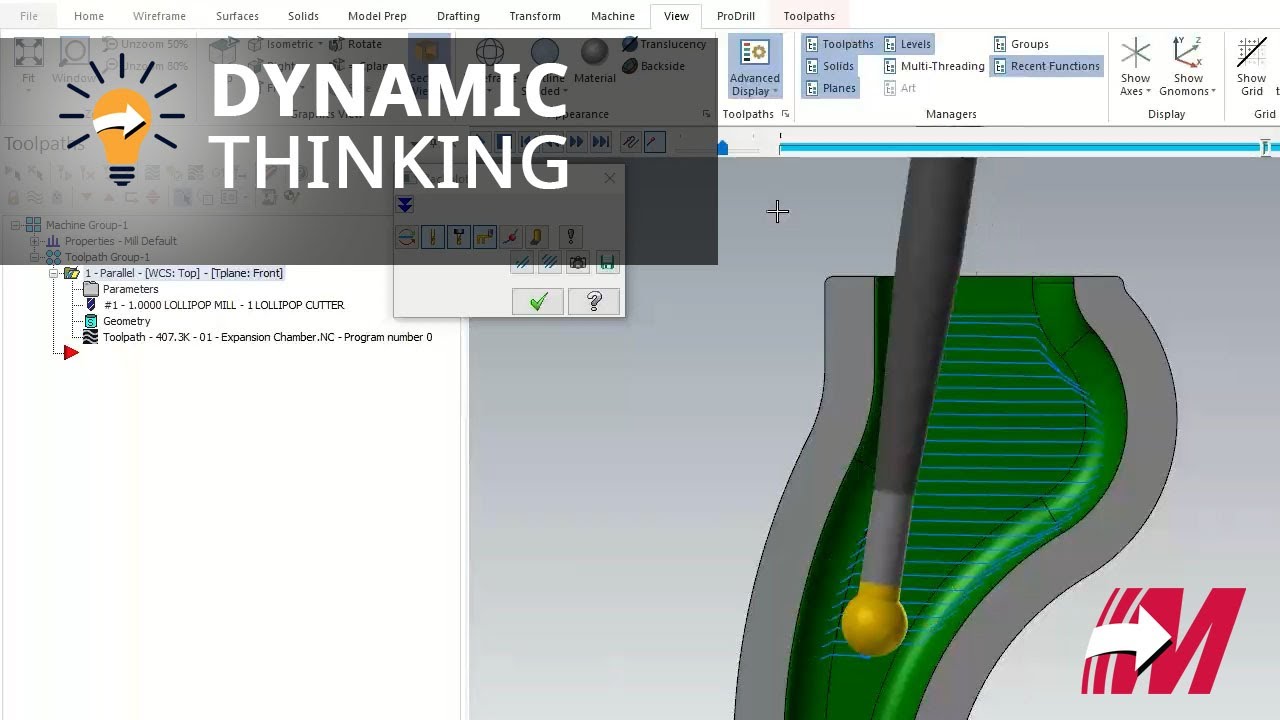Toggle the Loop/repeat backplot icon in dialog

coord(407,237)
